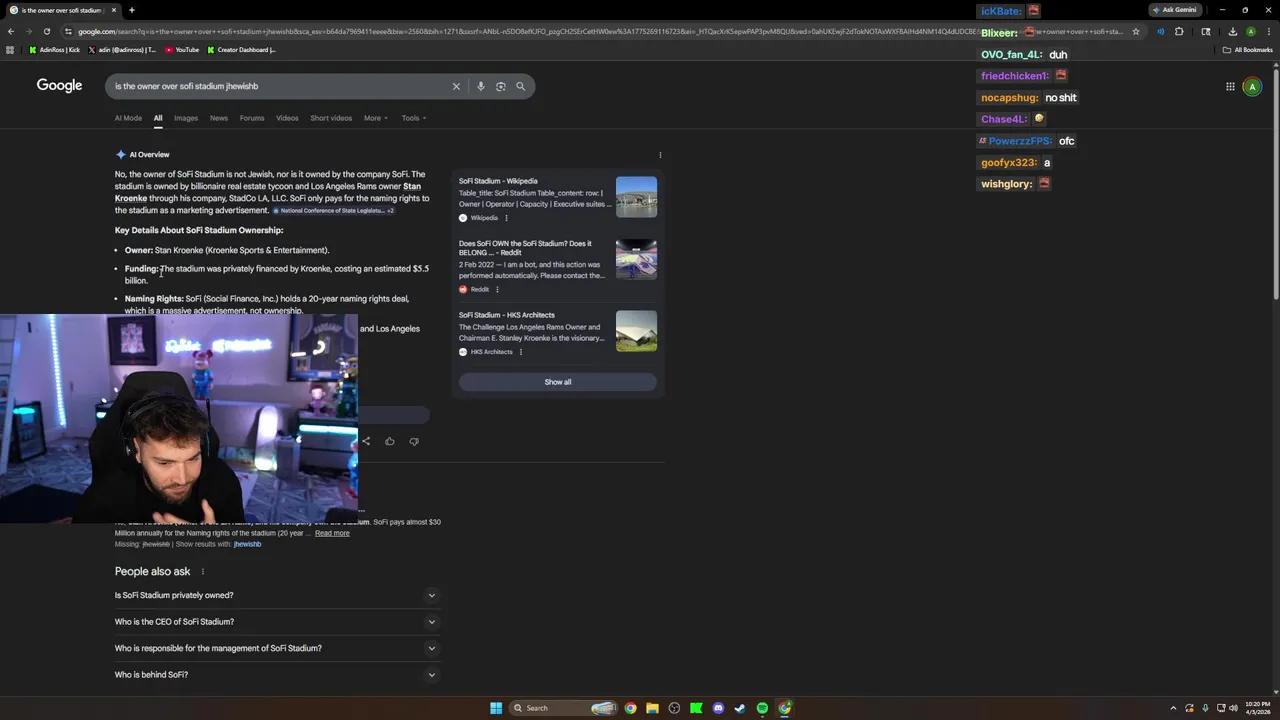Open SoFi Stadium - HKS Architects link
This screenshot has height=720, width=1280.
tap(507, 315)
